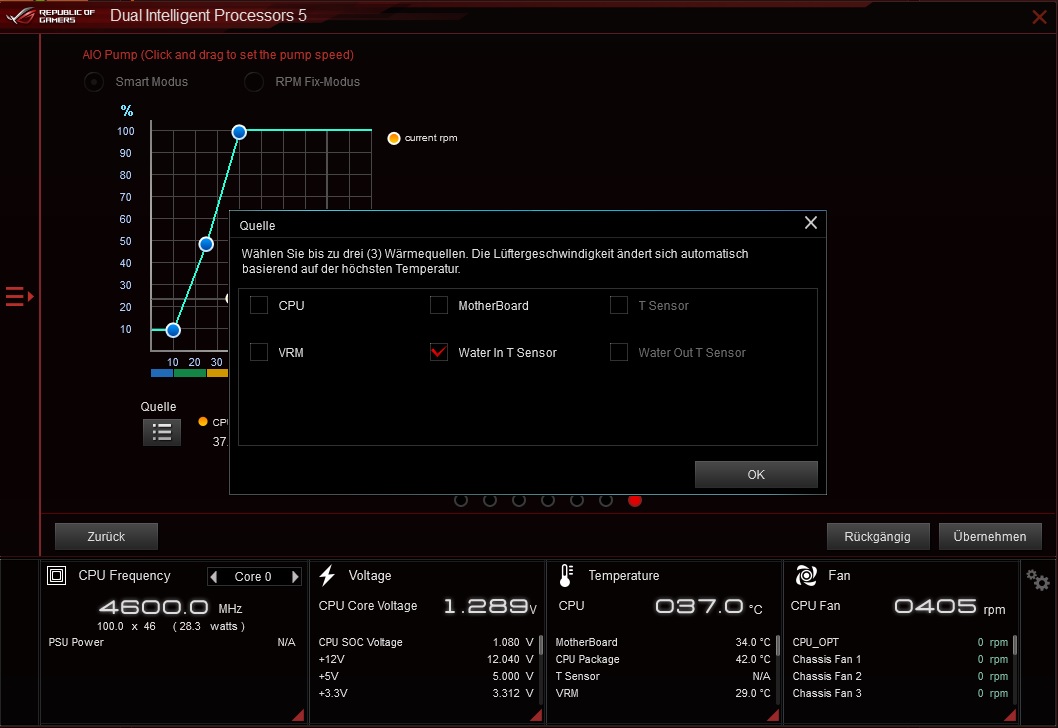The image size is (1058, 728).
Task: Open the Quelle source list icon
Action: pos(162,432)
